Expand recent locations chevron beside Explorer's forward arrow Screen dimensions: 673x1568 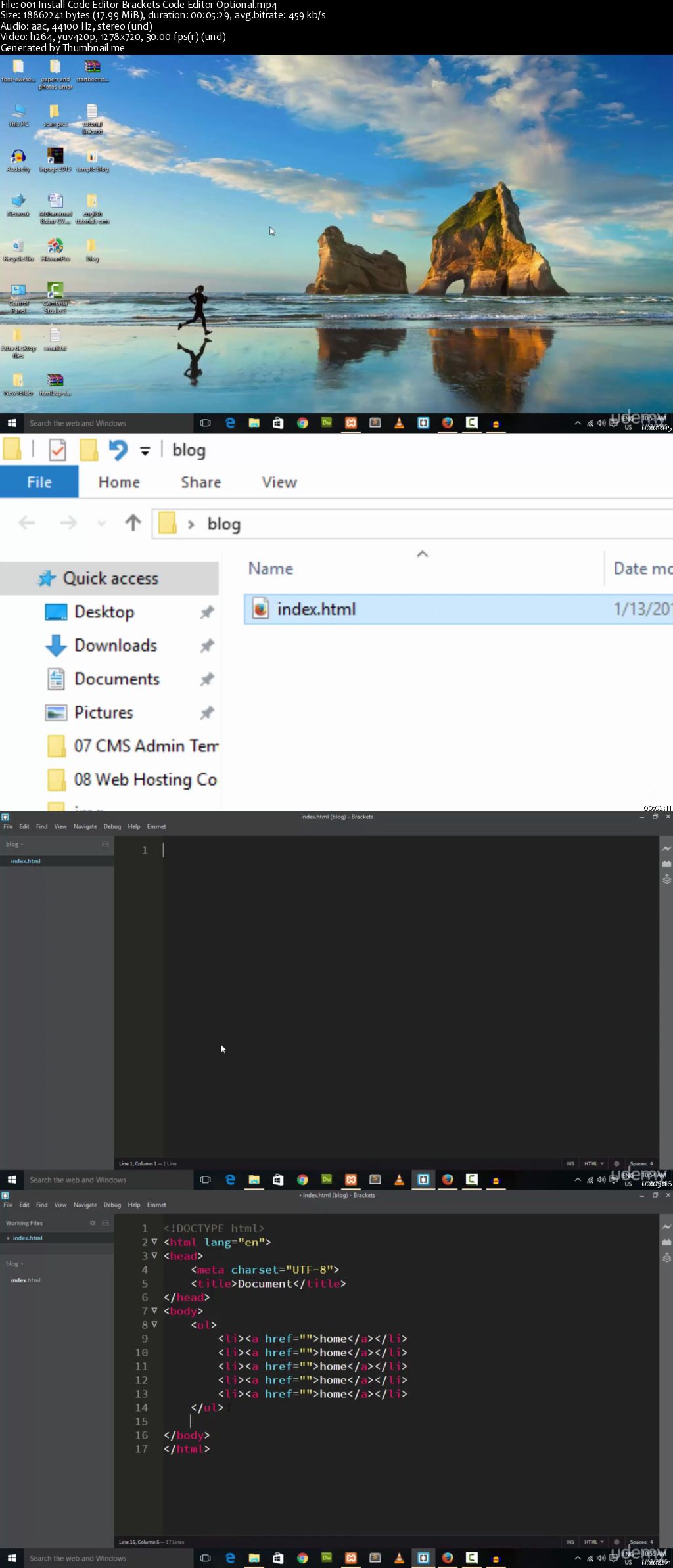101,523
